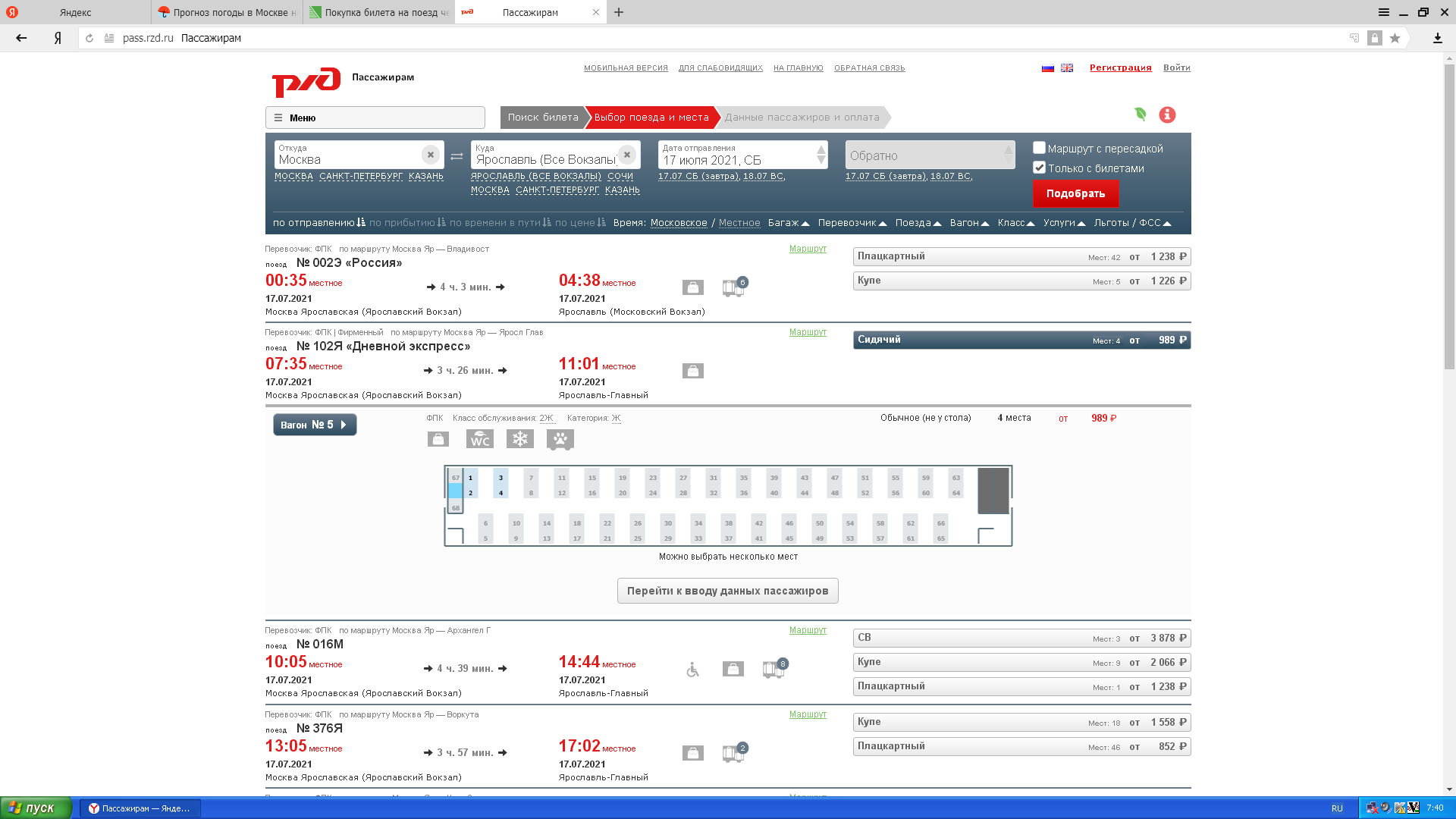Switch site to English flag icon
Image resolution: width=1456 pixels, height=819 pixels.
pyautogui.click(x=1067, y=68)
